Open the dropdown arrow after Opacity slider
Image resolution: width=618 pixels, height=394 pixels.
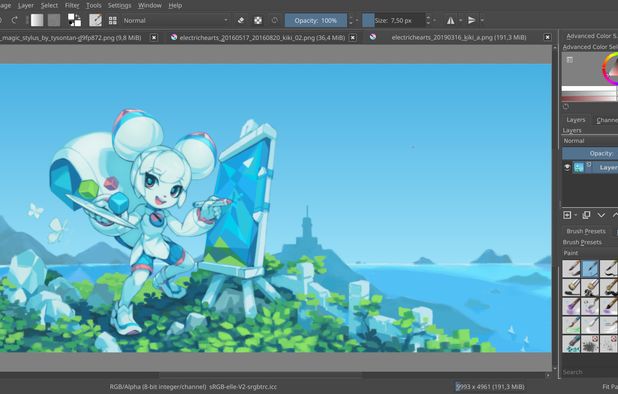coord(357,20)
